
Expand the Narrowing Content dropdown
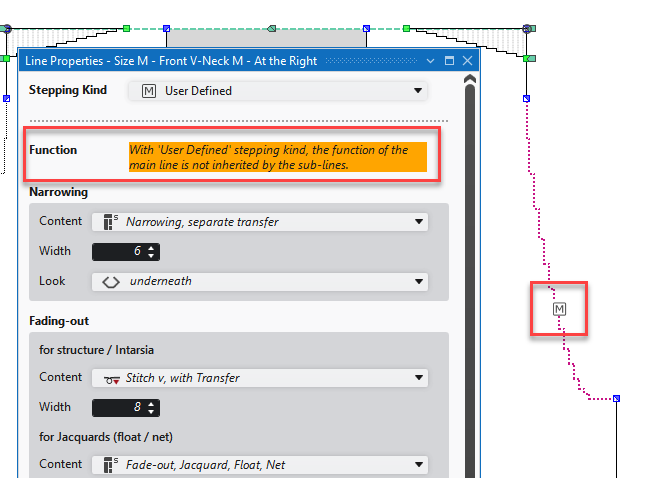418,222
